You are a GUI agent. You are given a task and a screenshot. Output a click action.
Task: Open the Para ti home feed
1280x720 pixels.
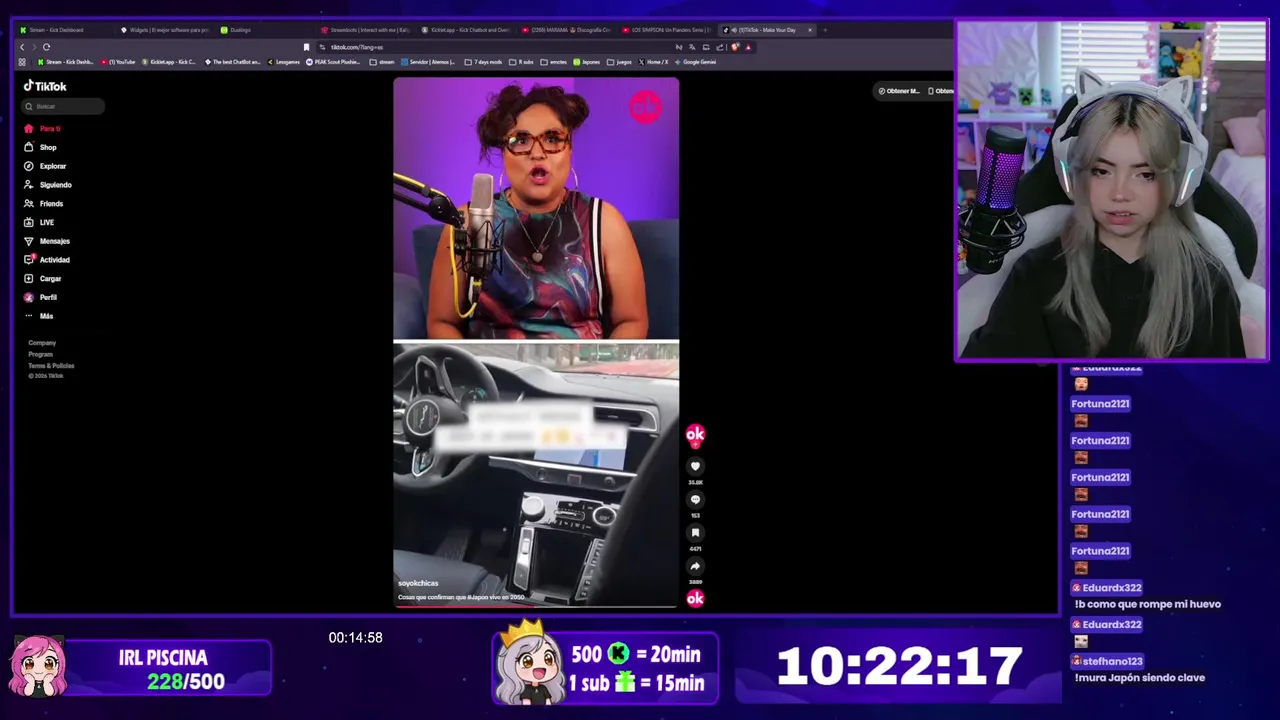43,129
